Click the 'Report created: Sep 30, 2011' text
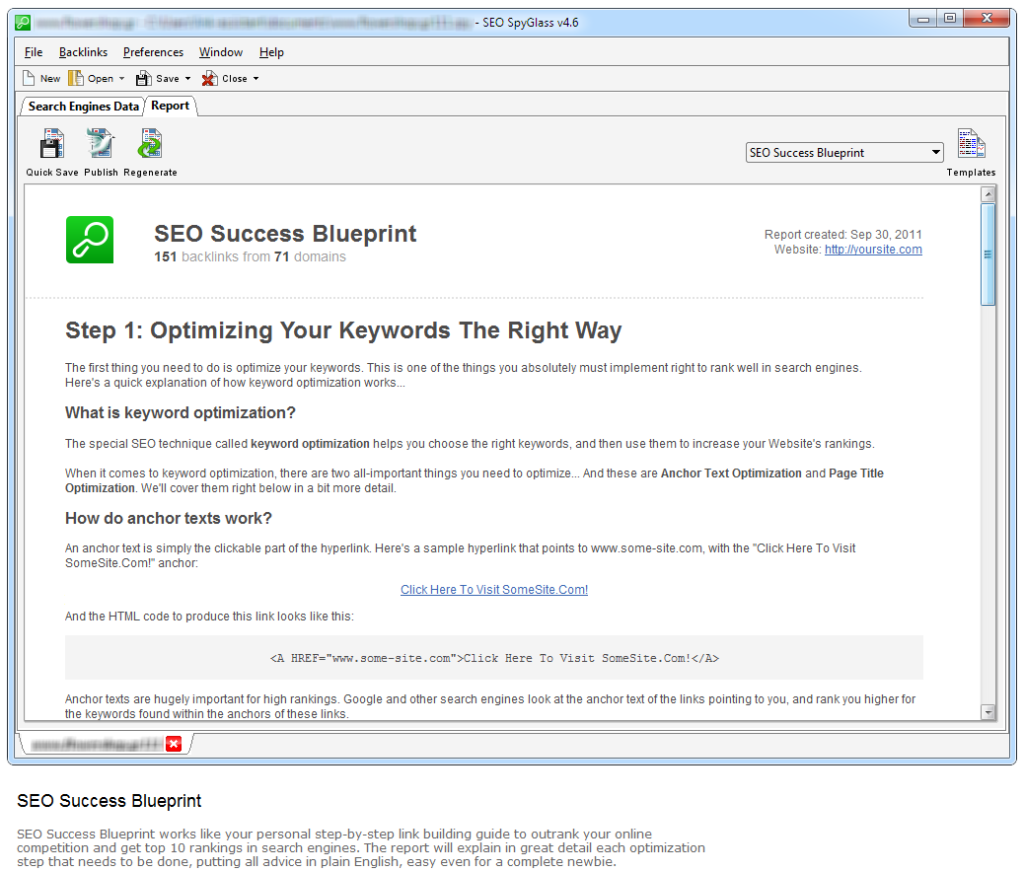Screen dimensions: 1024x872 (843, 234)
